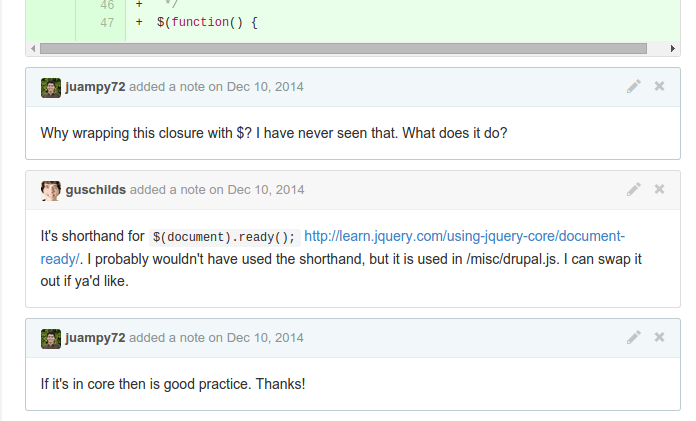Open juampy72 profile from last note username
Viewport: 696px width, 421px height.
point(95,338)
